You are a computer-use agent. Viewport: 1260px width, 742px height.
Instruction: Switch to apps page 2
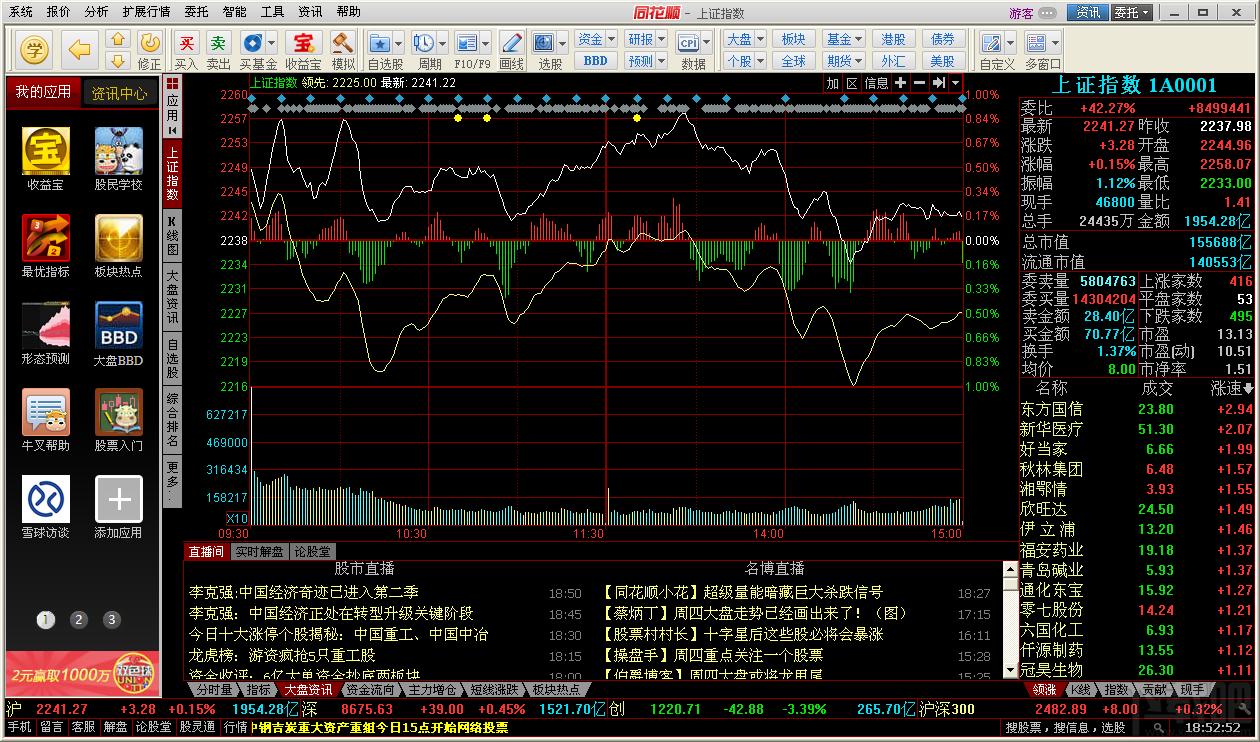point(79,619)
